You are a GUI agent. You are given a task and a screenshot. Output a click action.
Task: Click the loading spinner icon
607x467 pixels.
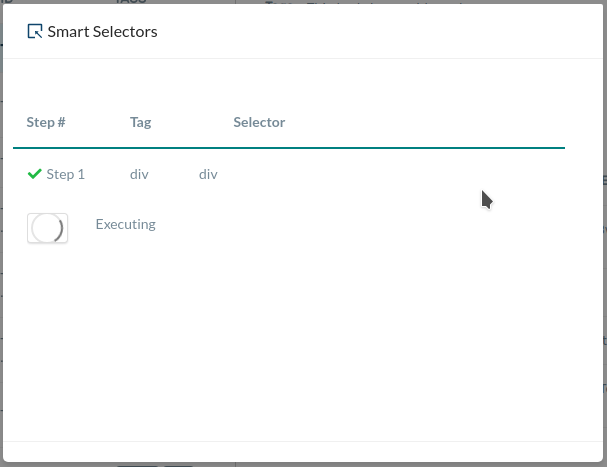(x=47, y=228)
